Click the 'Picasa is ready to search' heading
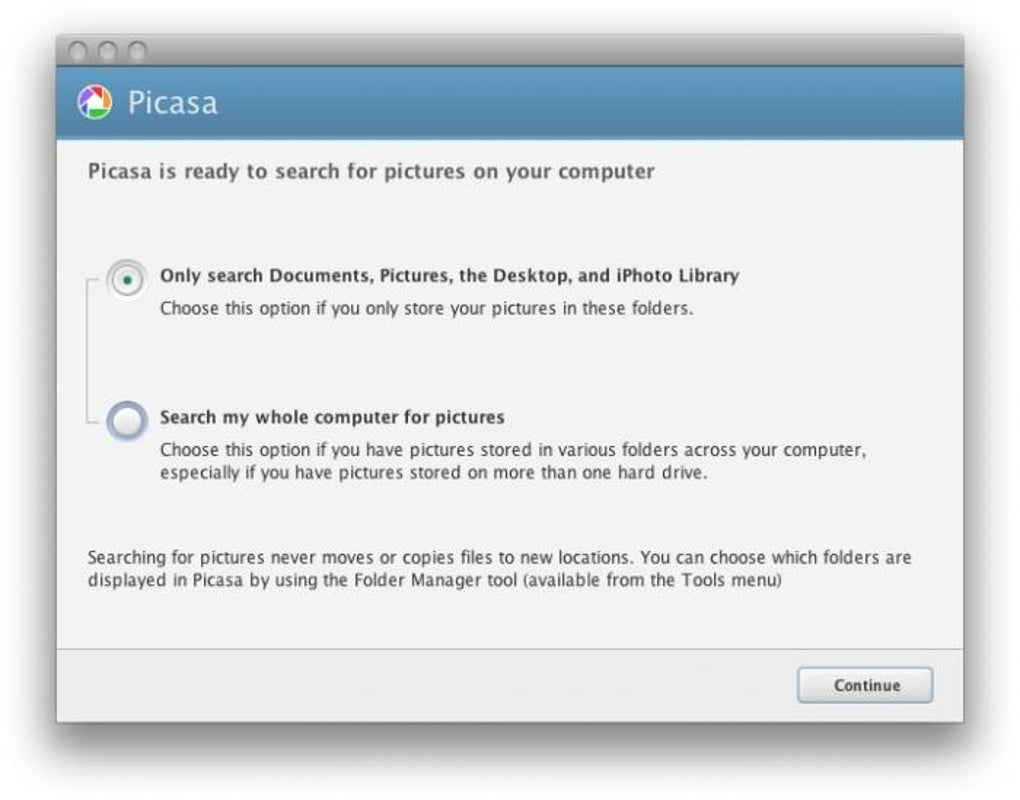The width and height of the screenshot is (1020, 800). pyautogui.click(x=371, y=171)
